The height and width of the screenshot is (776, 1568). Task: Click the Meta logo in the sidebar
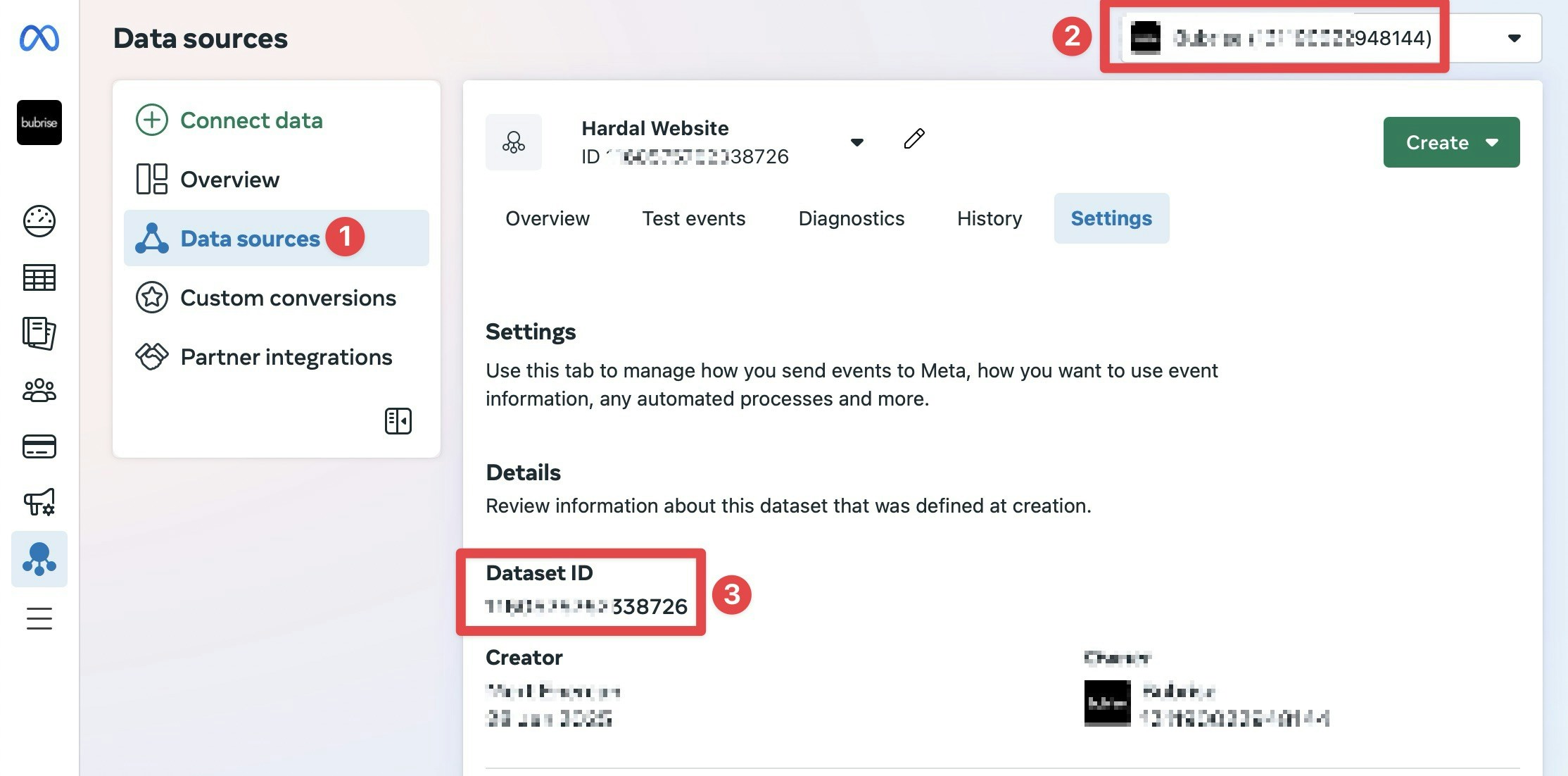(39, 39)
